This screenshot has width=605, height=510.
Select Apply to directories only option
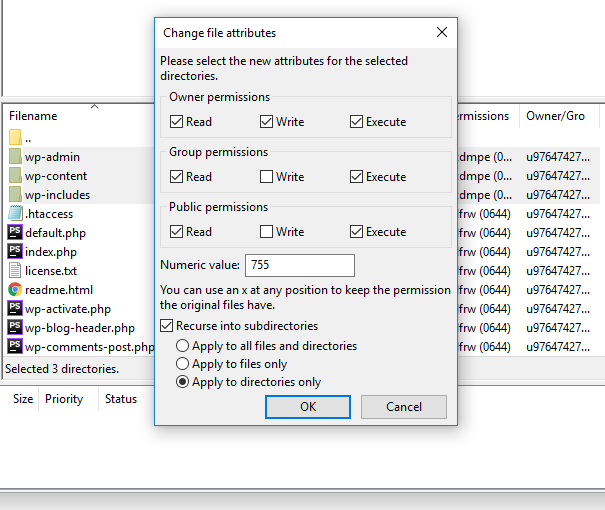point(183,382)
